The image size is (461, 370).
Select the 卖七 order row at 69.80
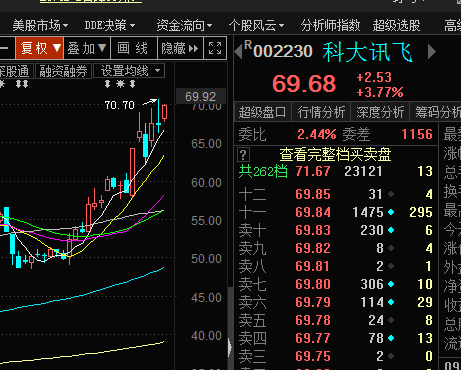click(x=336, y=284)
